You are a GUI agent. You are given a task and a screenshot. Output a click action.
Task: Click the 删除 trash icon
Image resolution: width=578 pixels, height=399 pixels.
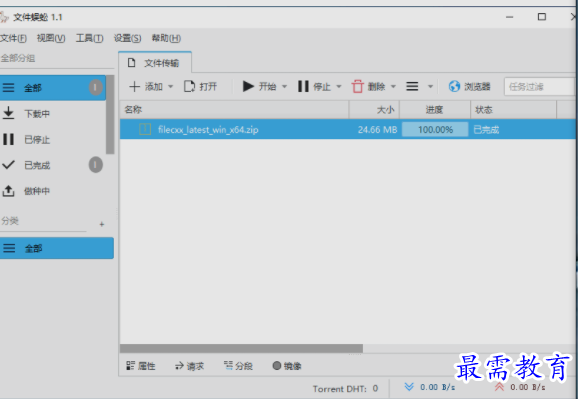357,87
